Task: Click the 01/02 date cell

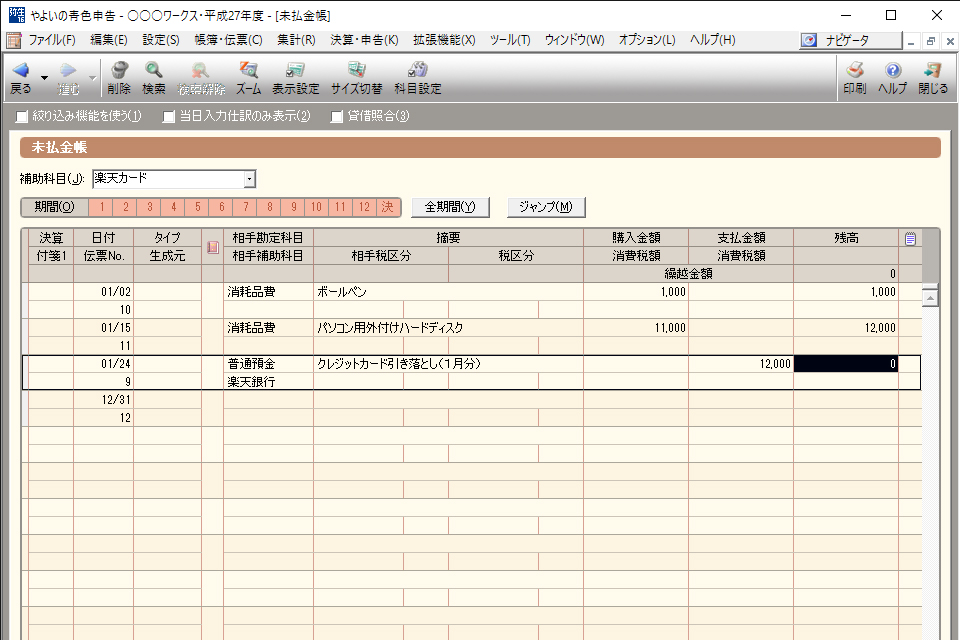Action: coord(103,292)
